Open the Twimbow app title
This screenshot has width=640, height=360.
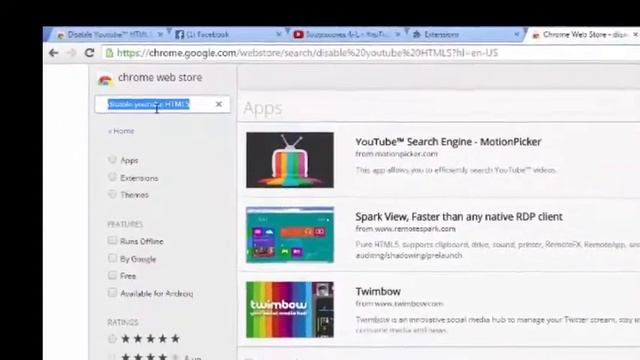[378, 291]
